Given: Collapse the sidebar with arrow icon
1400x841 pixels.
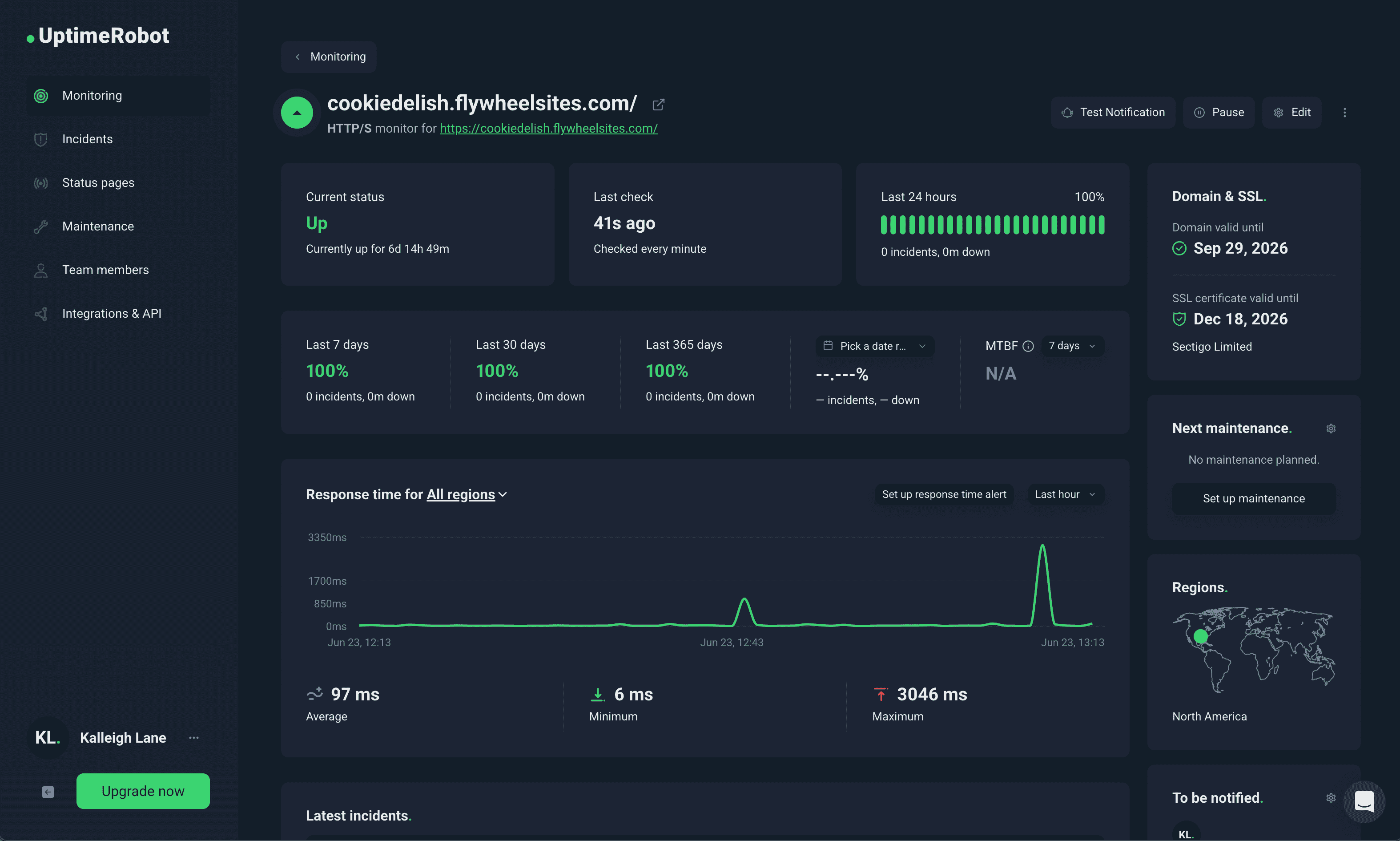Looking at the screenshot, I should (48, 792).
